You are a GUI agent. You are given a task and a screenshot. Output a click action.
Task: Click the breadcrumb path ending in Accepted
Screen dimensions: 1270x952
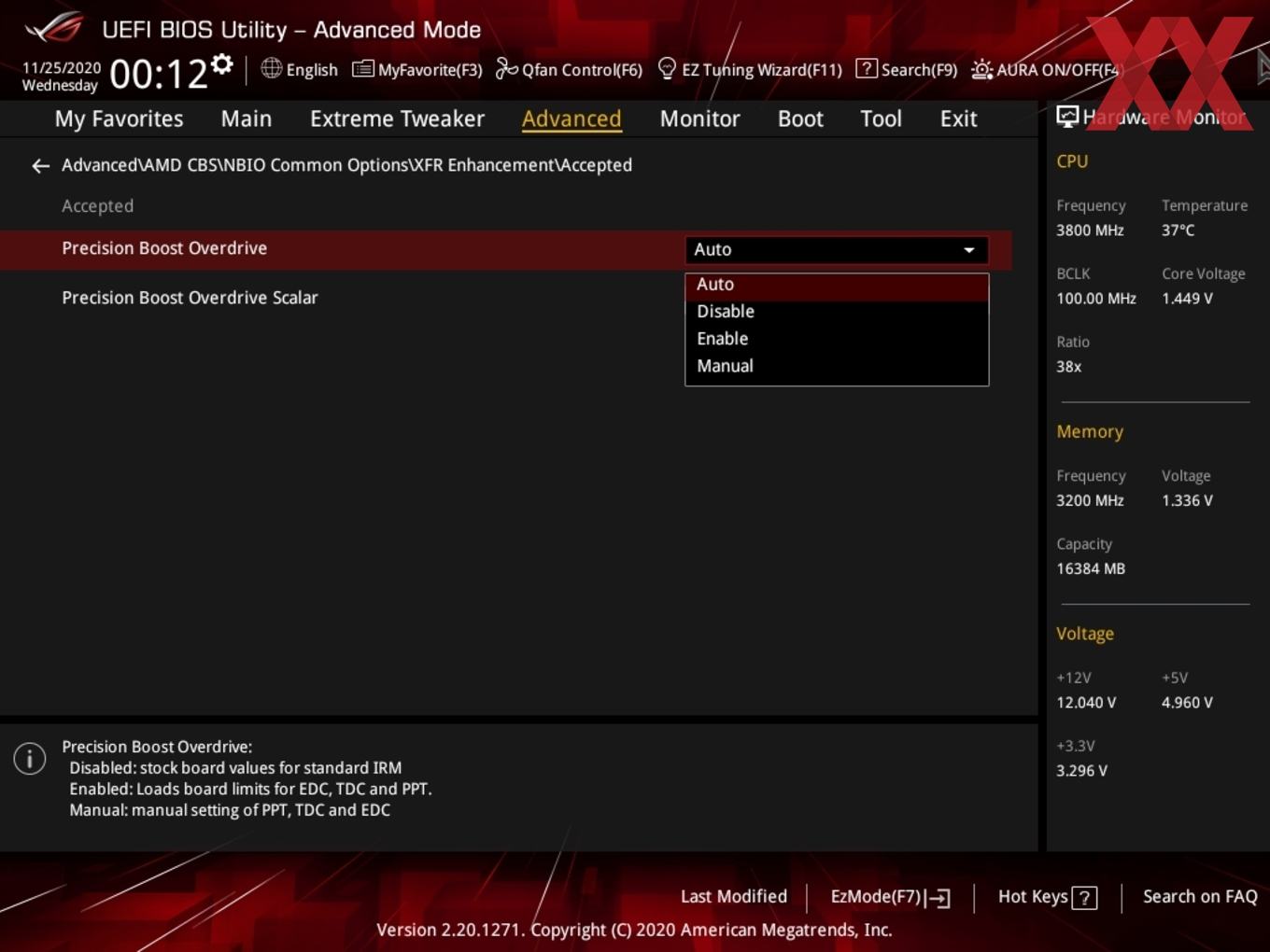[346, 165]
